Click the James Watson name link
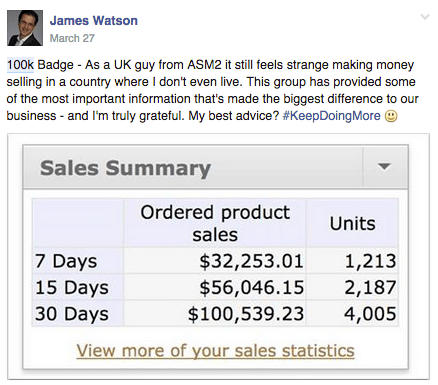Viewport: 438px width, 385px height. coord(94,21)
